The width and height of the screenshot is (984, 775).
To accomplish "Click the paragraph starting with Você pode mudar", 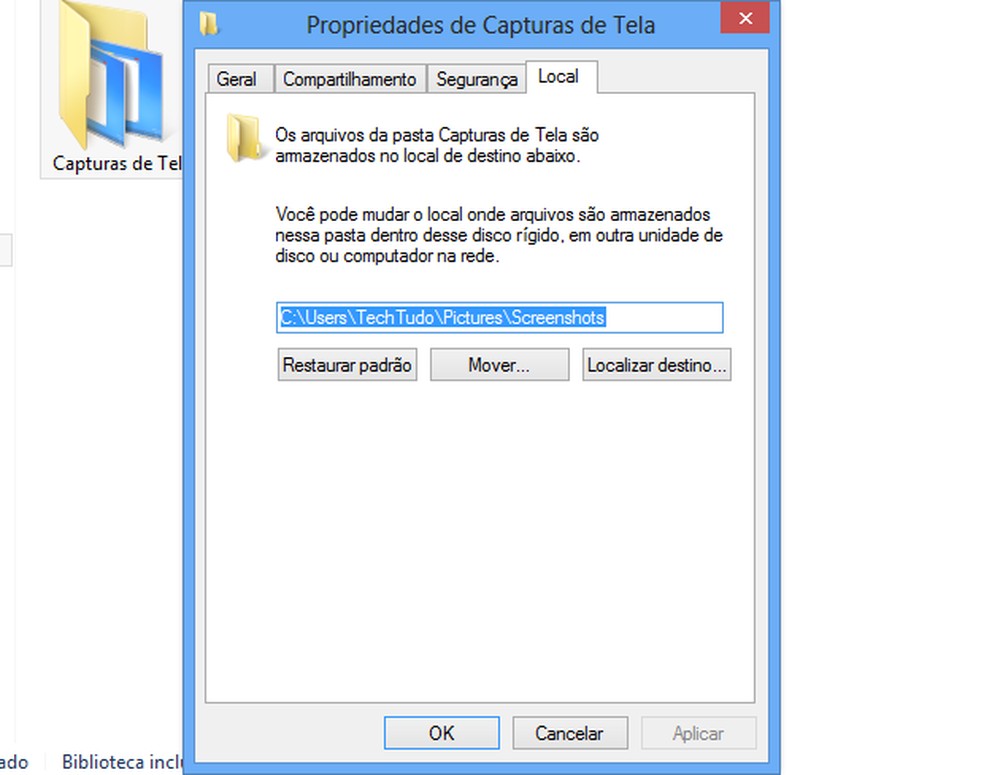I will (x=499, y=235).
